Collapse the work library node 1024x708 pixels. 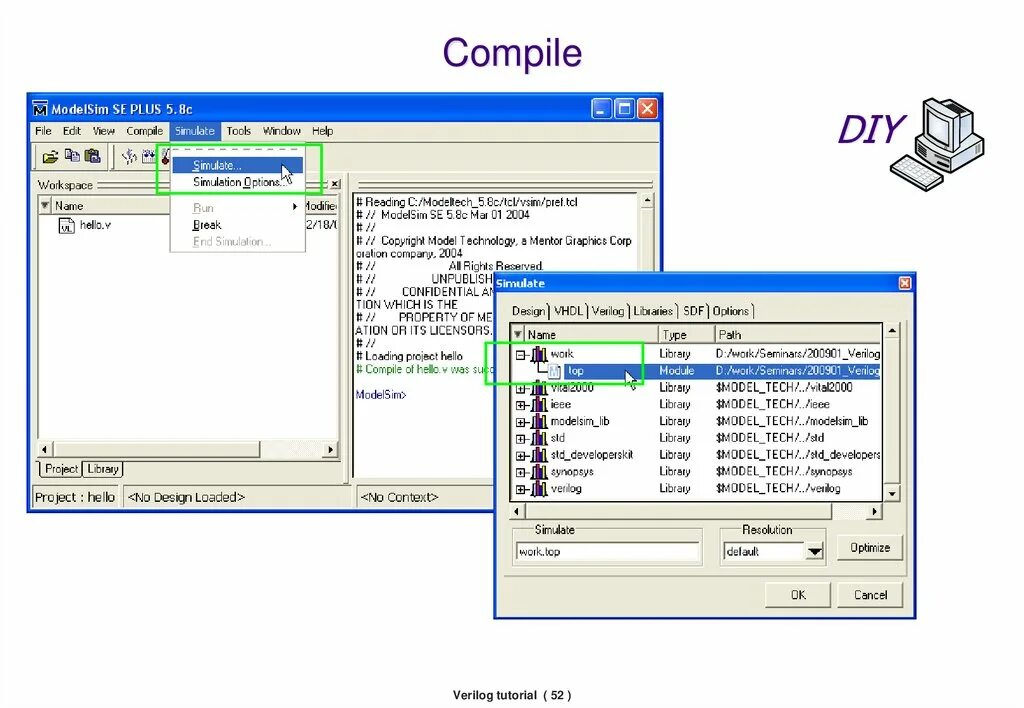pyautogui.click(x=520, y=355)
